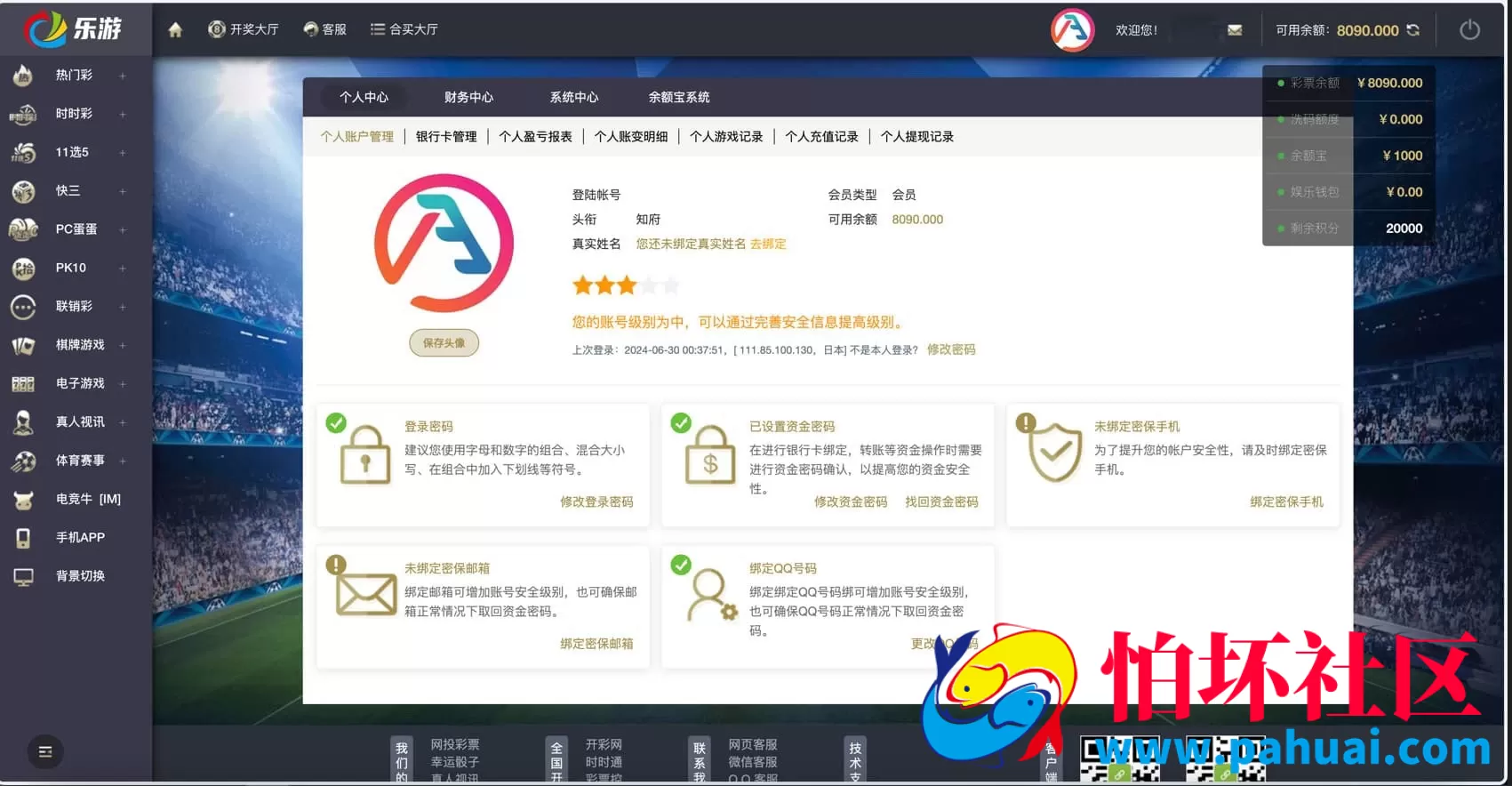1512x786 pixels.
Task: Switch to 余额宝系统 tab
Action: tap(679, 97)
